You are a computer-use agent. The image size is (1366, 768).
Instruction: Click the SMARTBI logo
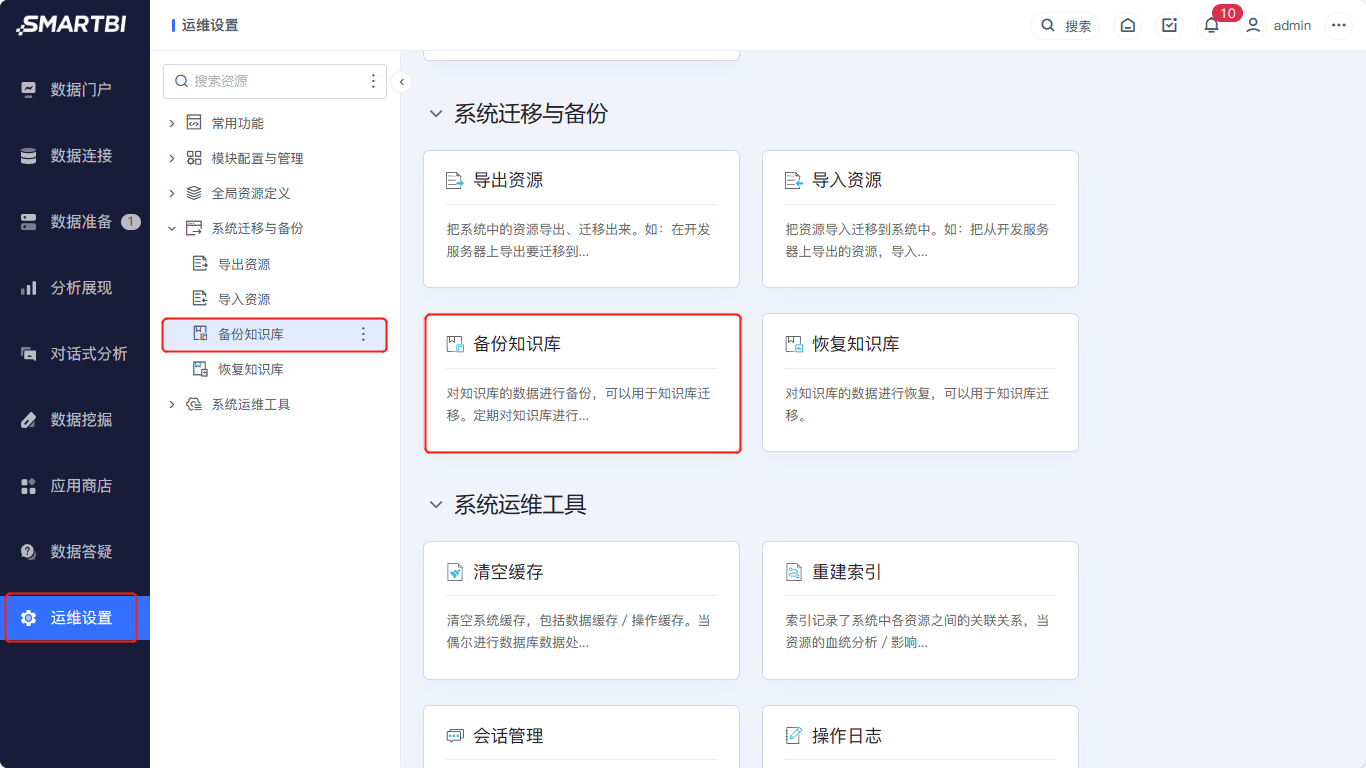(71, 25)
